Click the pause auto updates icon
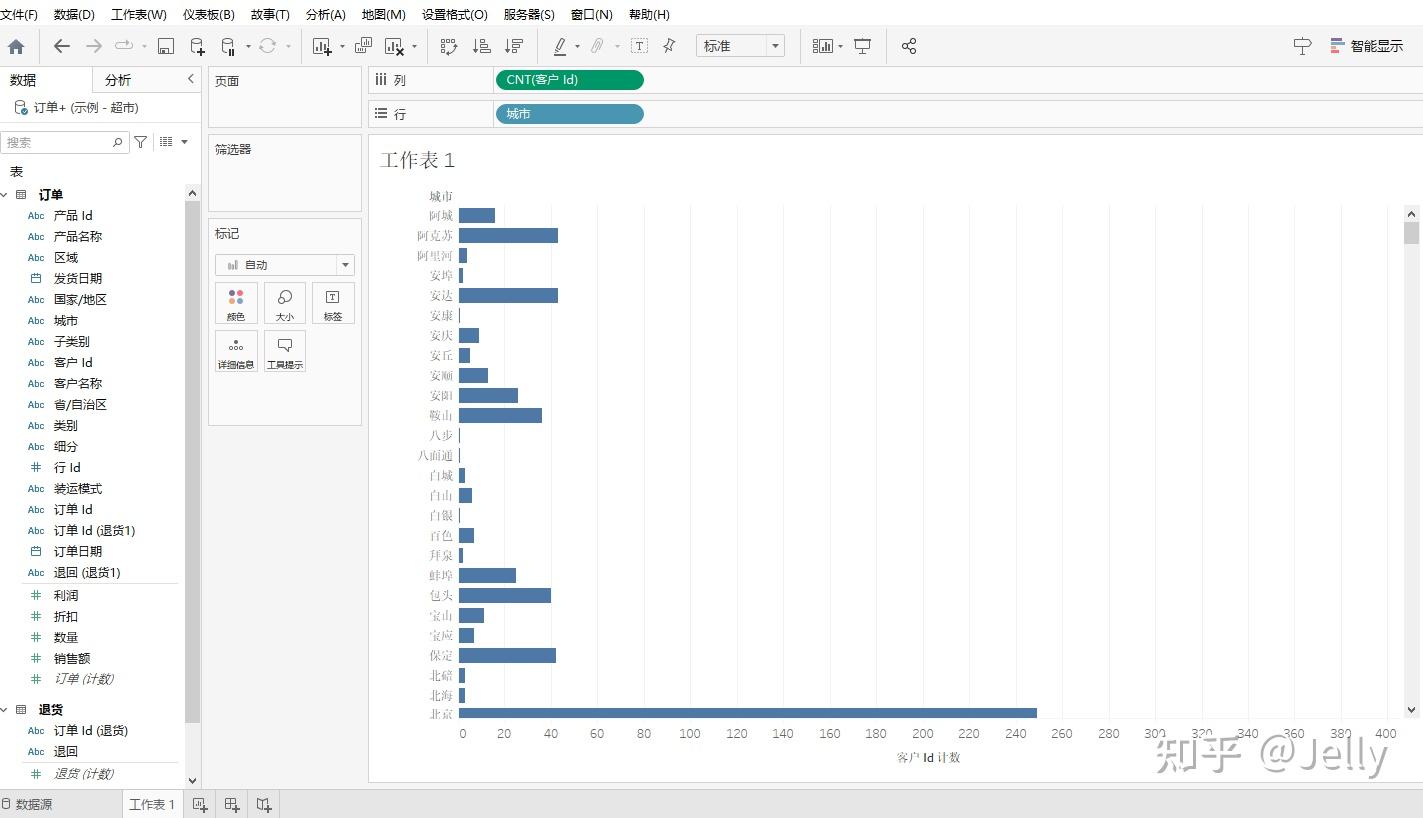 228,46
